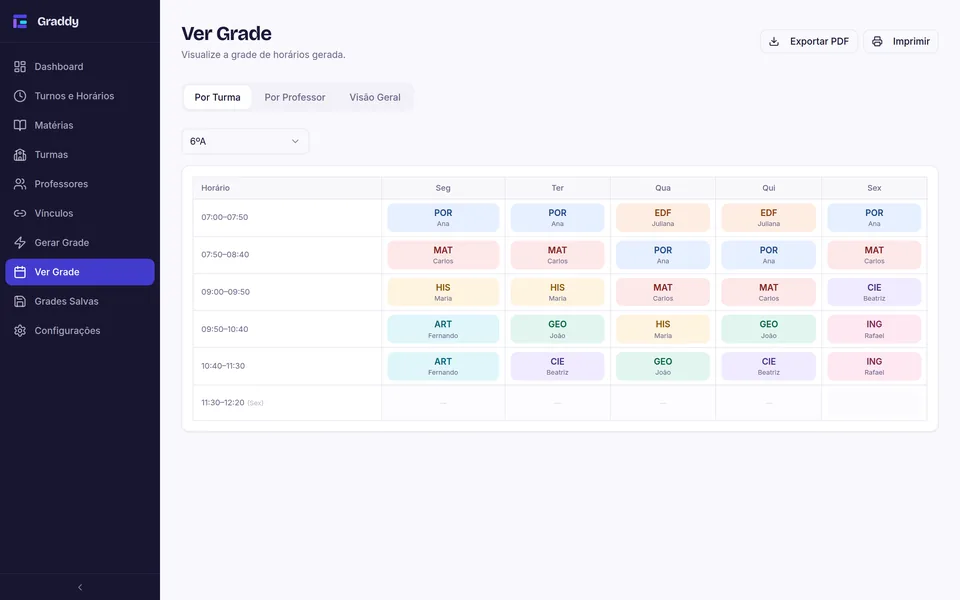Screen dimensions: 960x600
Task: Switch to the Por Turma tab
Action: click(217, 97)
